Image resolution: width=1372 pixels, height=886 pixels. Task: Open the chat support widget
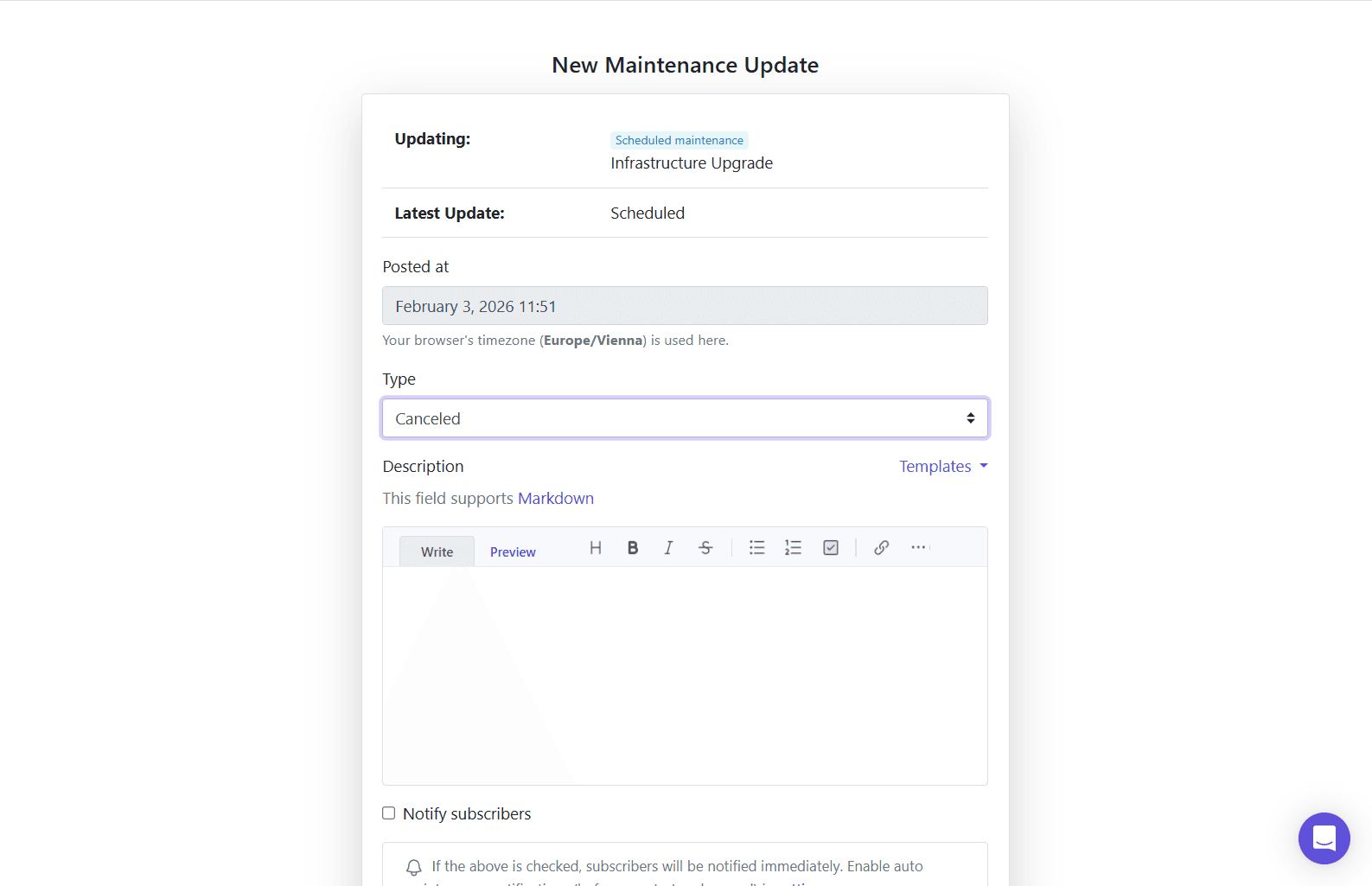(x=1324, y=838)
